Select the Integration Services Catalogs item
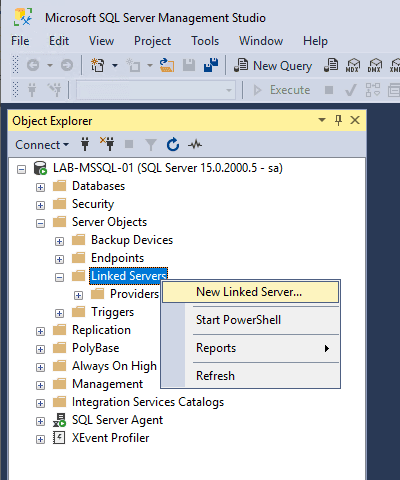Viewport: 400px width, 480px height. point(148,402)
